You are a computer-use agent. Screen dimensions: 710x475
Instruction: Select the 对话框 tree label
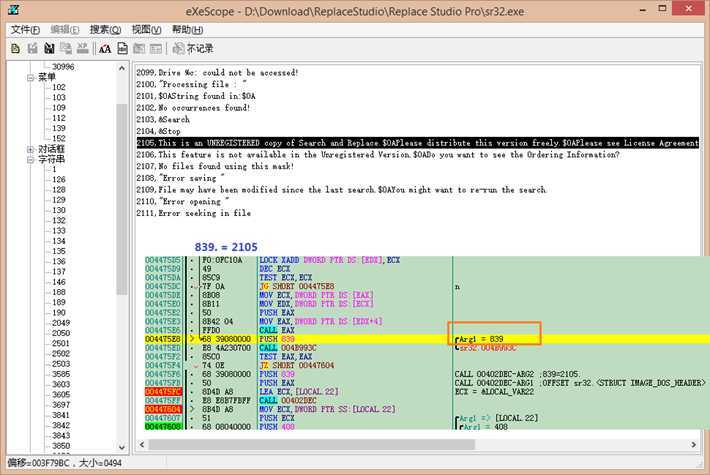[x=51, y=149]
